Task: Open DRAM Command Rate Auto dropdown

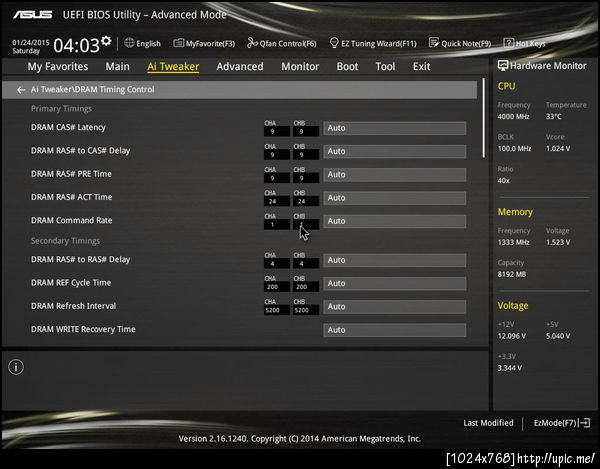Action: click(395, 221)
